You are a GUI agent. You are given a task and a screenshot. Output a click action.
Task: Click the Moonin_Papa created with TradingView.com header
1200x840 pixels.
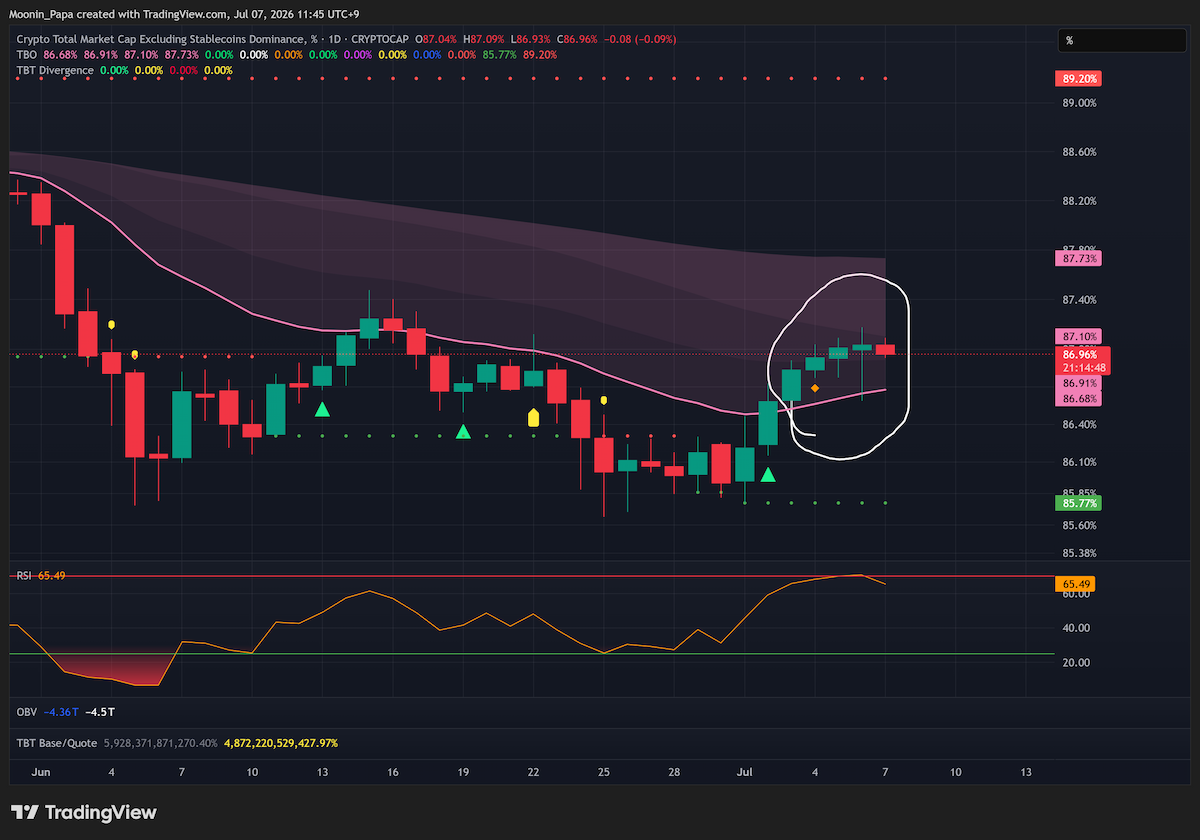coord(183,14)
